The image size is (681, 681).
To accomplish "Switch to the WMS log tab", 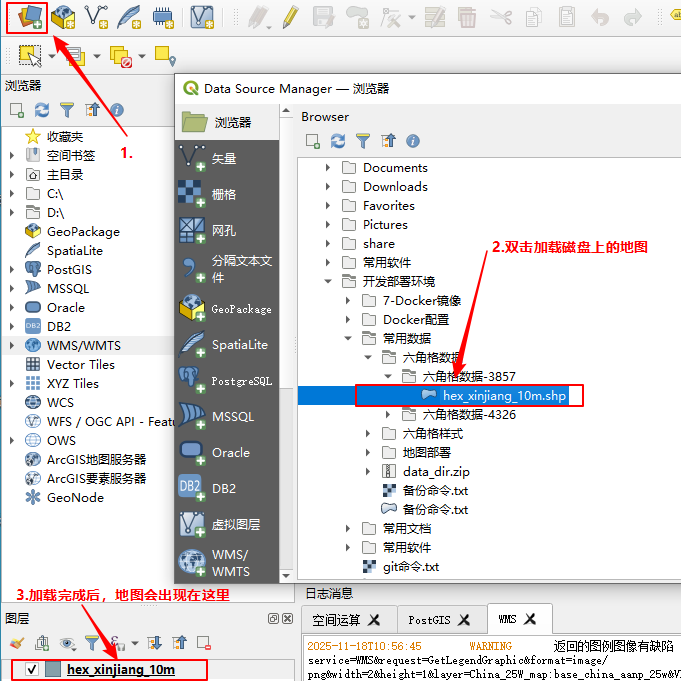I will coord(507,620).
